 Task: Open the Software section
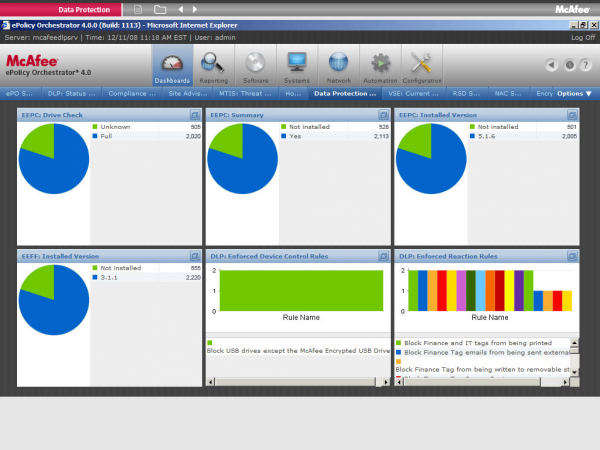pyautogui.click(x=255, y=65)
